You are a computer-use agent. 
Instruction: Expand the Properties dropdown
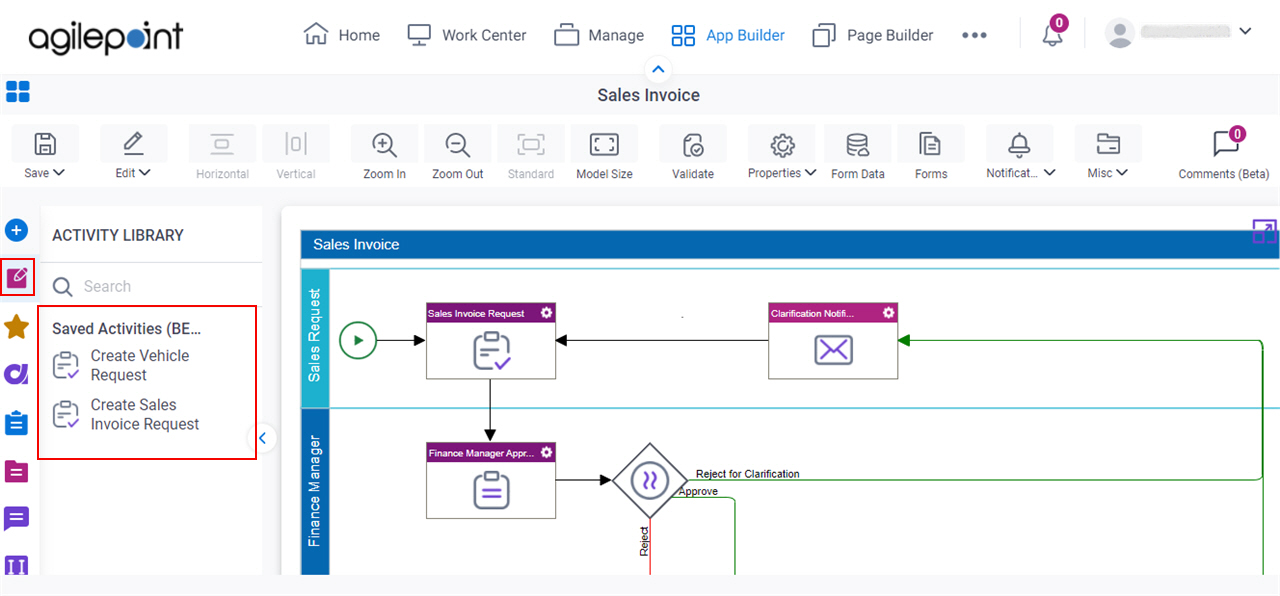click(809, 173)
